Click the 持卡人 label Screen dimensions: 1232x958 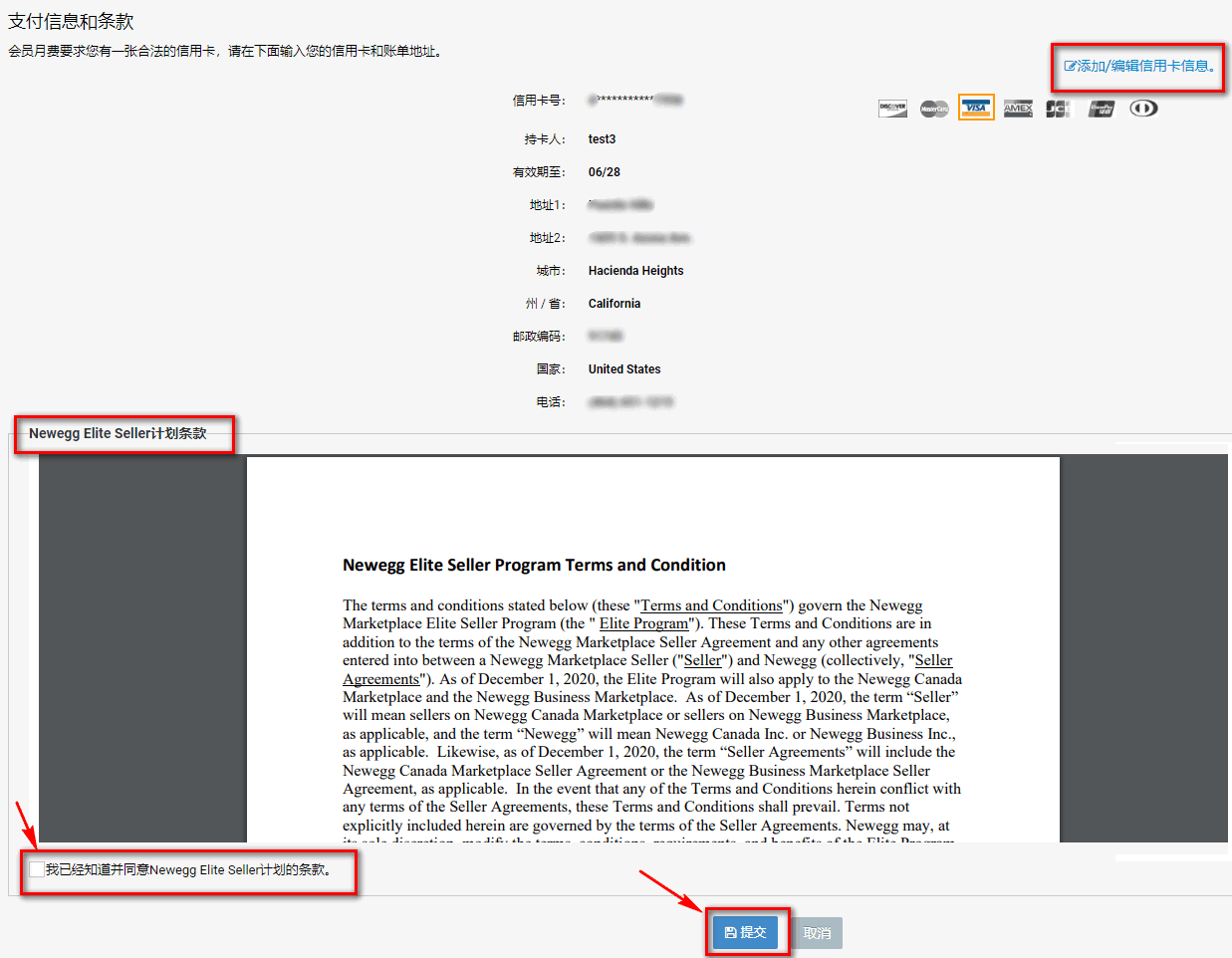545,139
